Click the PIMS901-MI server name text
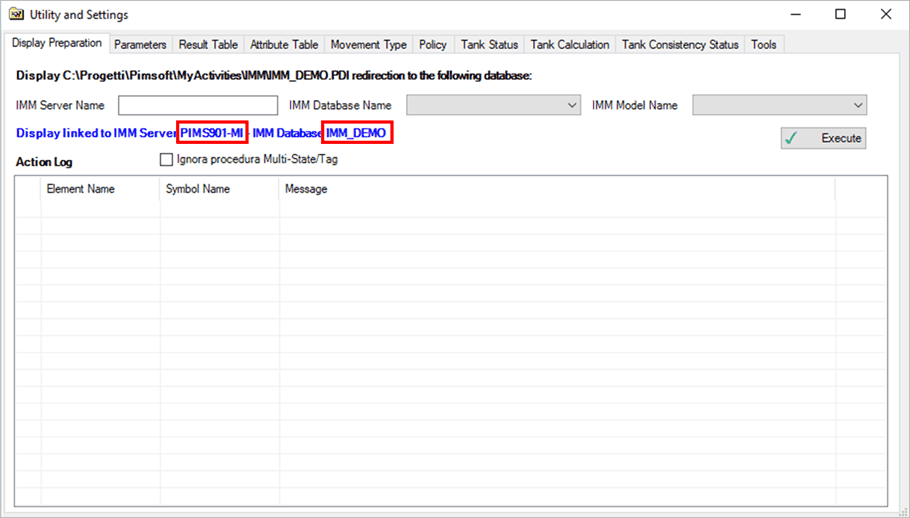 coord(212,133)
